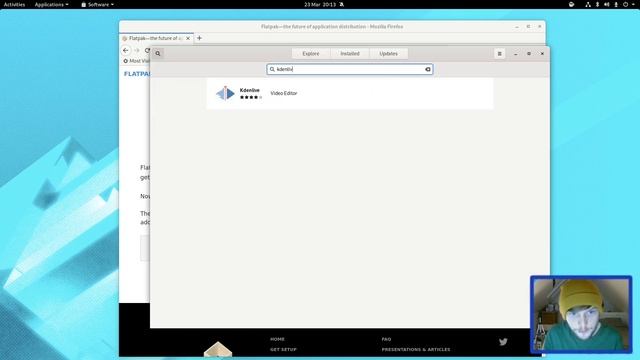Close the Software window
This screenshot has height=360, width=640.
(x=542, y=53)
